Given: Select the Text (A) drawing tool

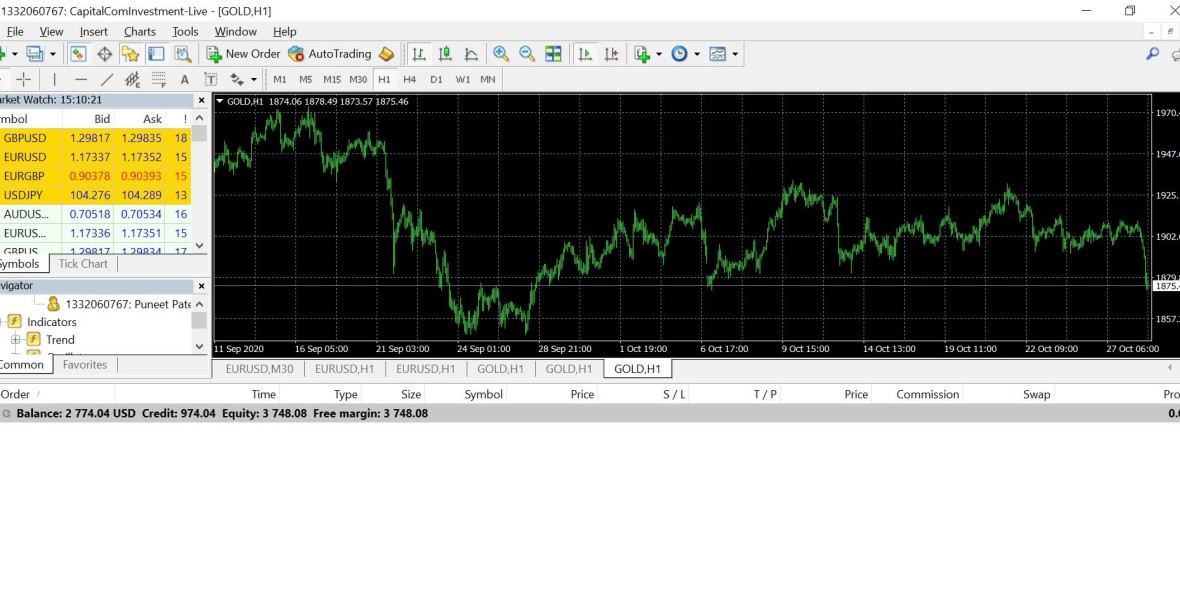Looking at the screenshot, I should (x=184, y=79).
